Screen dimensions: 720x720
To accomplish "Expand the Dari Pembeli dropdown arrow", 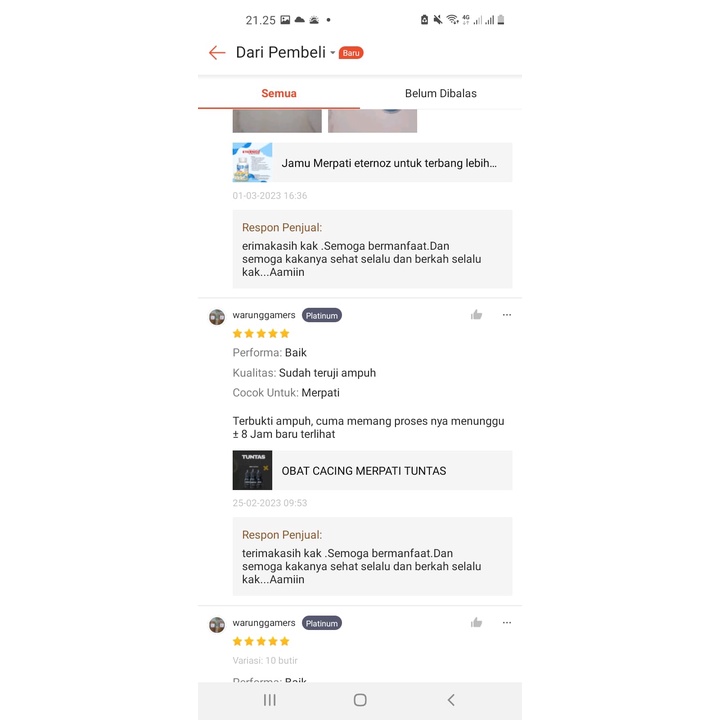I will point(332,53).
